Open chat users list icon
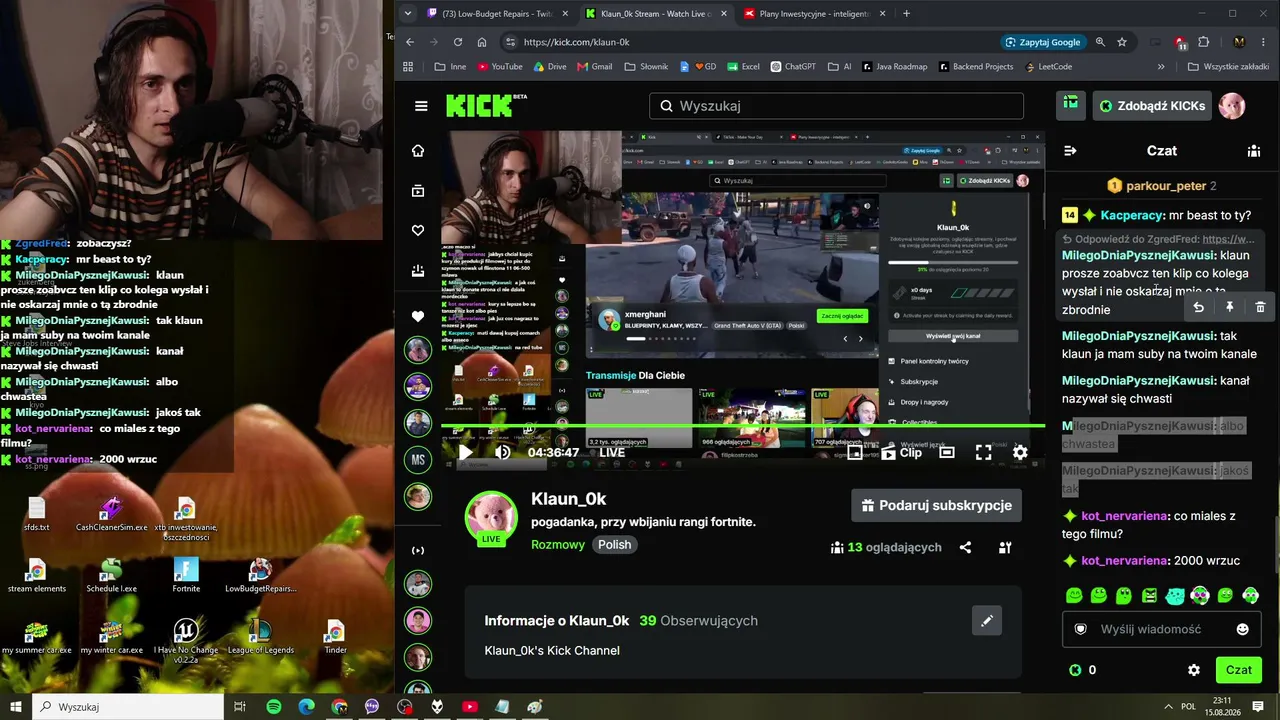The image size is (1280, 720). (x=1253, y=151)
